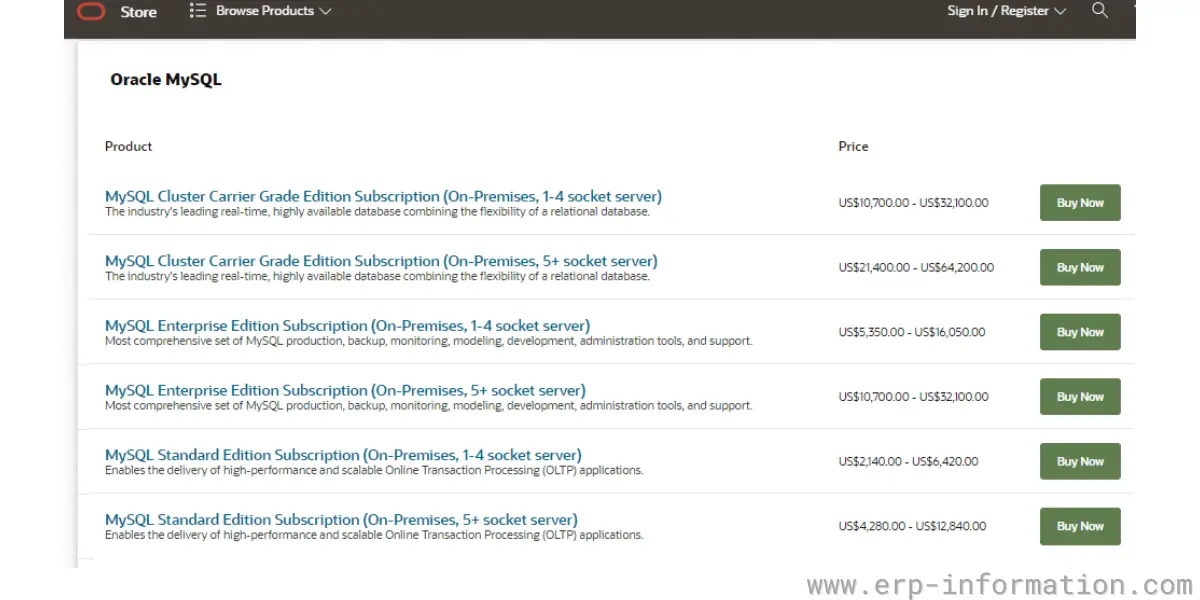Click the Product column header

pos(128,146)
